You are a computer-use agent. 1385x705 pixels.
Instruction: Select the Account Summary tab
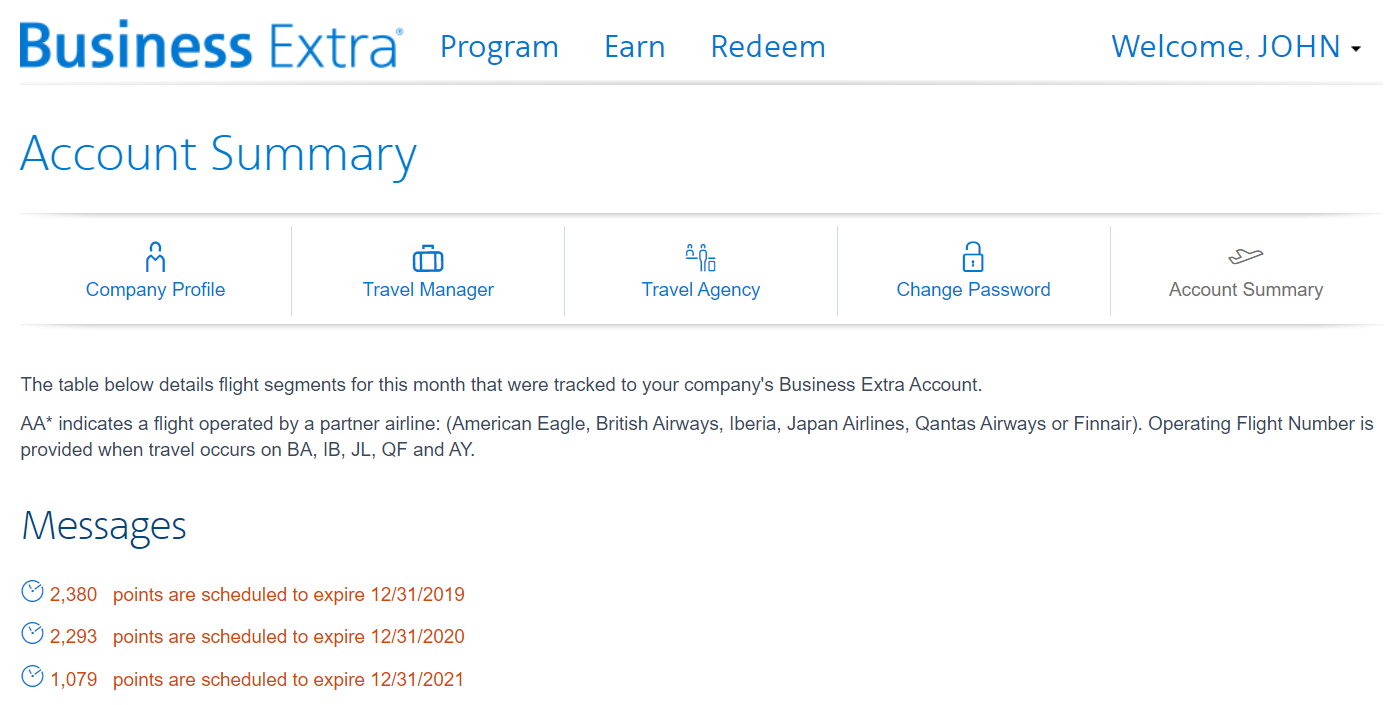1245,289
